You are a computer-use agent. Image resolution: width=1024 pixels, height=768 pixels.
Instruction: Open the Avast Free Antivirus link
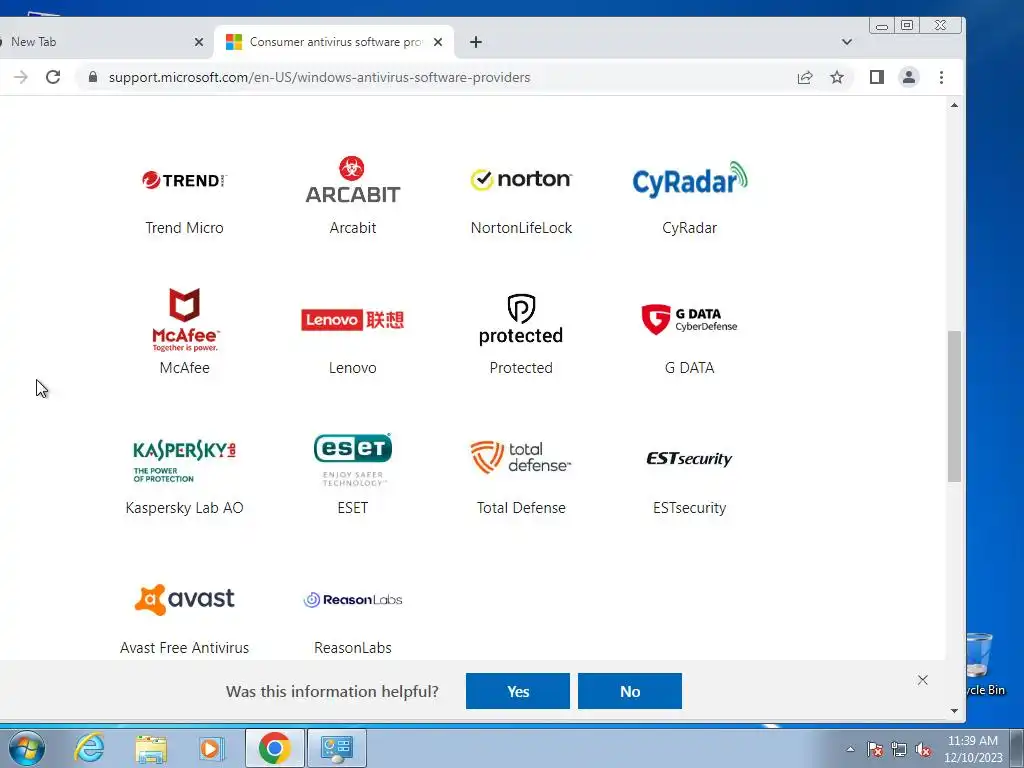pyautogui.click(x=184, y=648)
